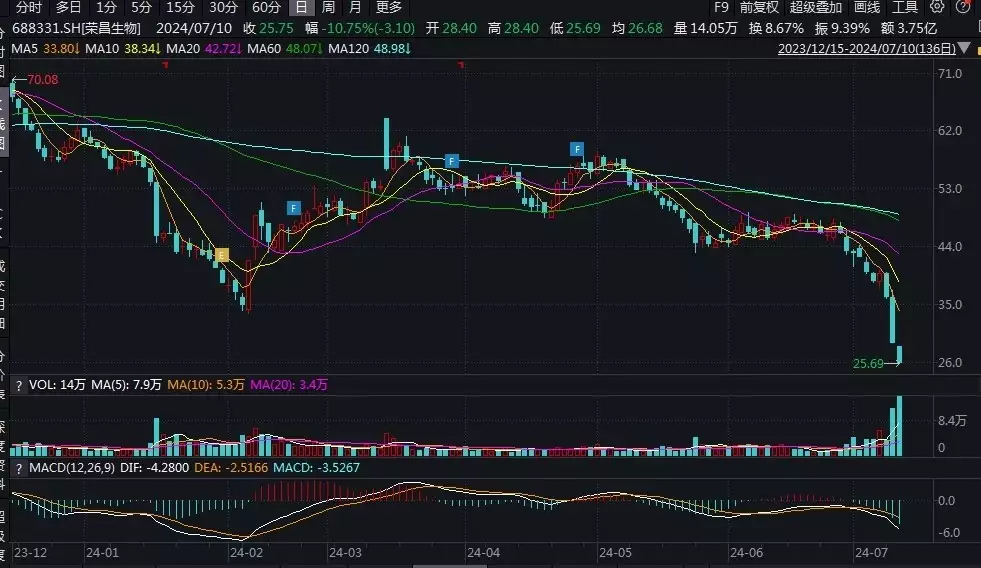Click the 24-05 date axis label
Image resolution: width=981 pixels, height=568 pixels.
pyautogui.click(x=616, y=553)
